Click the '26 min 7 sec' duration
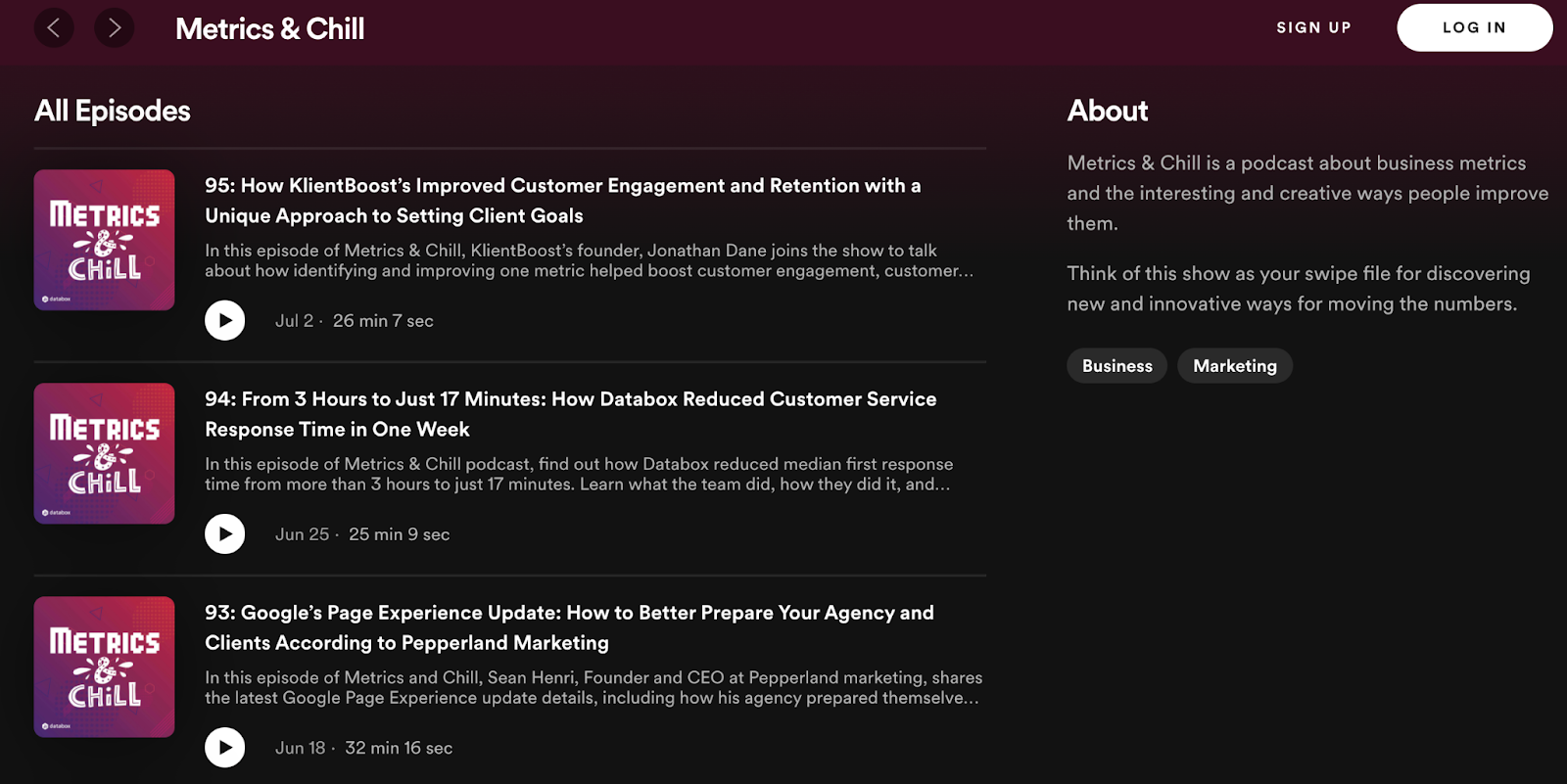 (383, 321)
